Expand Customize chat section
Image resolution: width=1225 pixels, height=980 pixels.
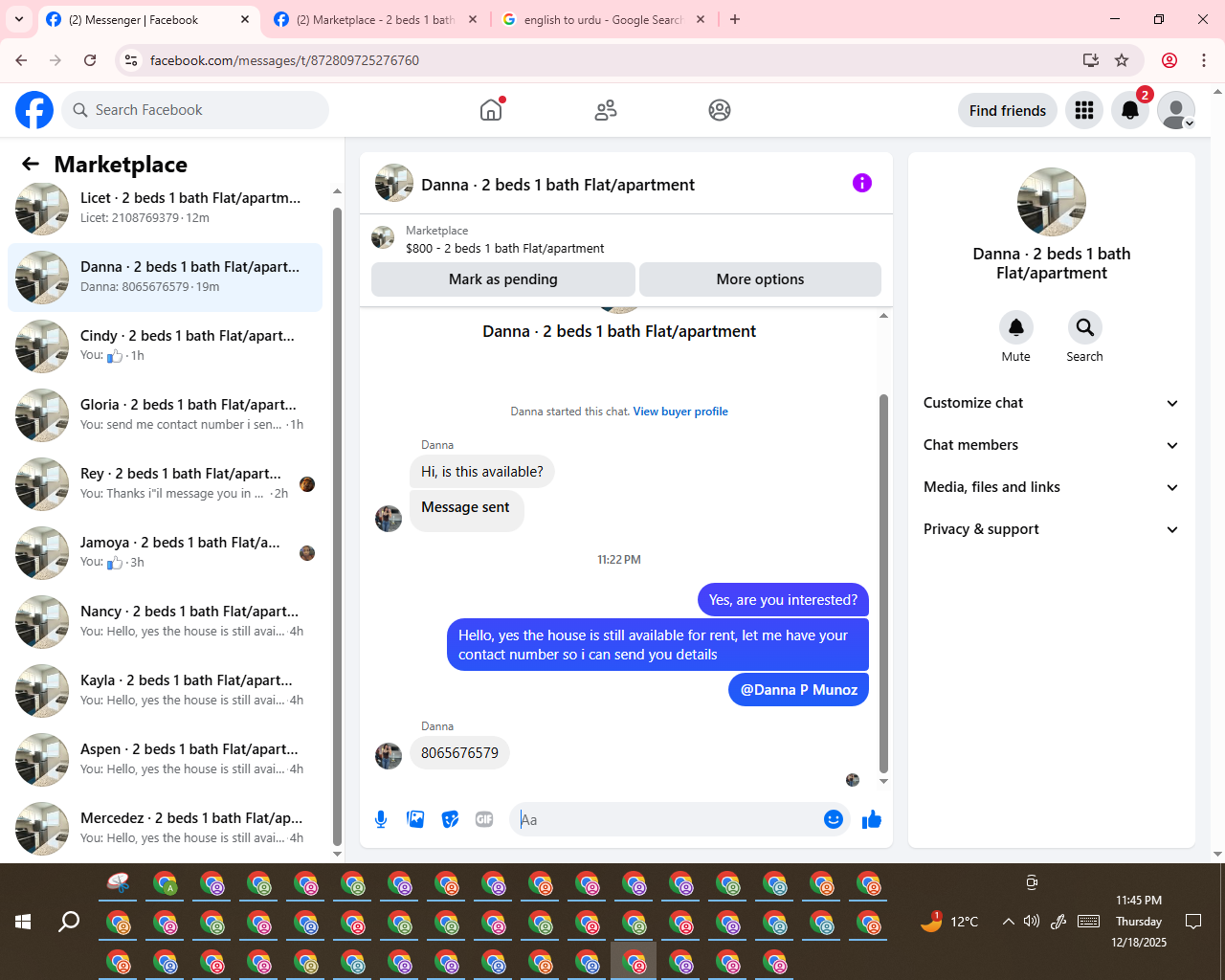[1051, 403]
